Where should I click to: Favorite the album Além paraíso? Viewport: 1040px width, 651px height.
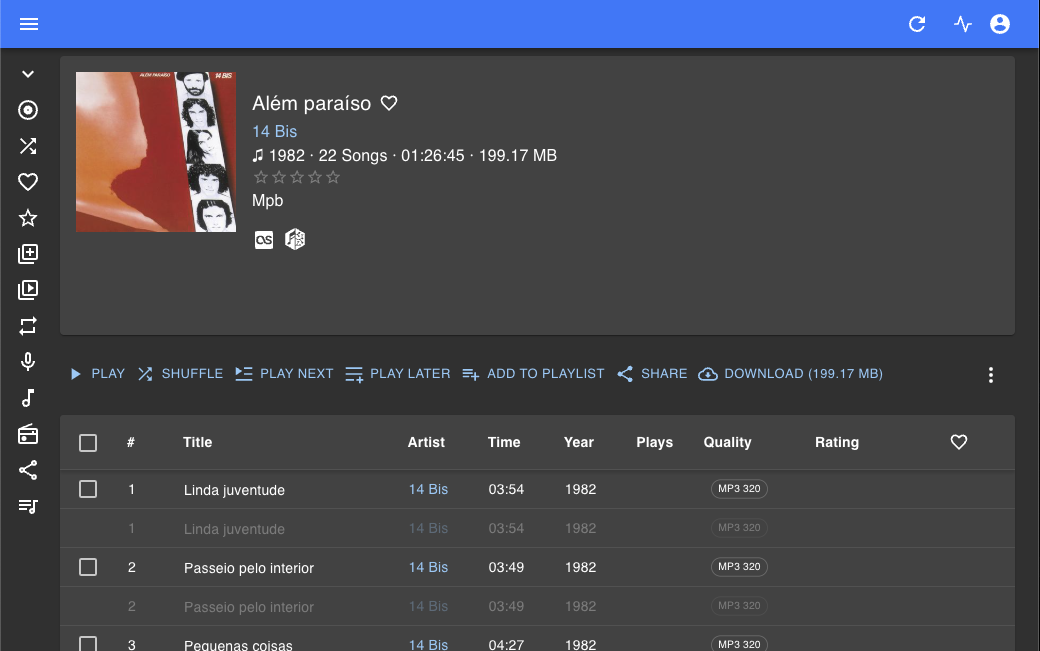point(389,103)
